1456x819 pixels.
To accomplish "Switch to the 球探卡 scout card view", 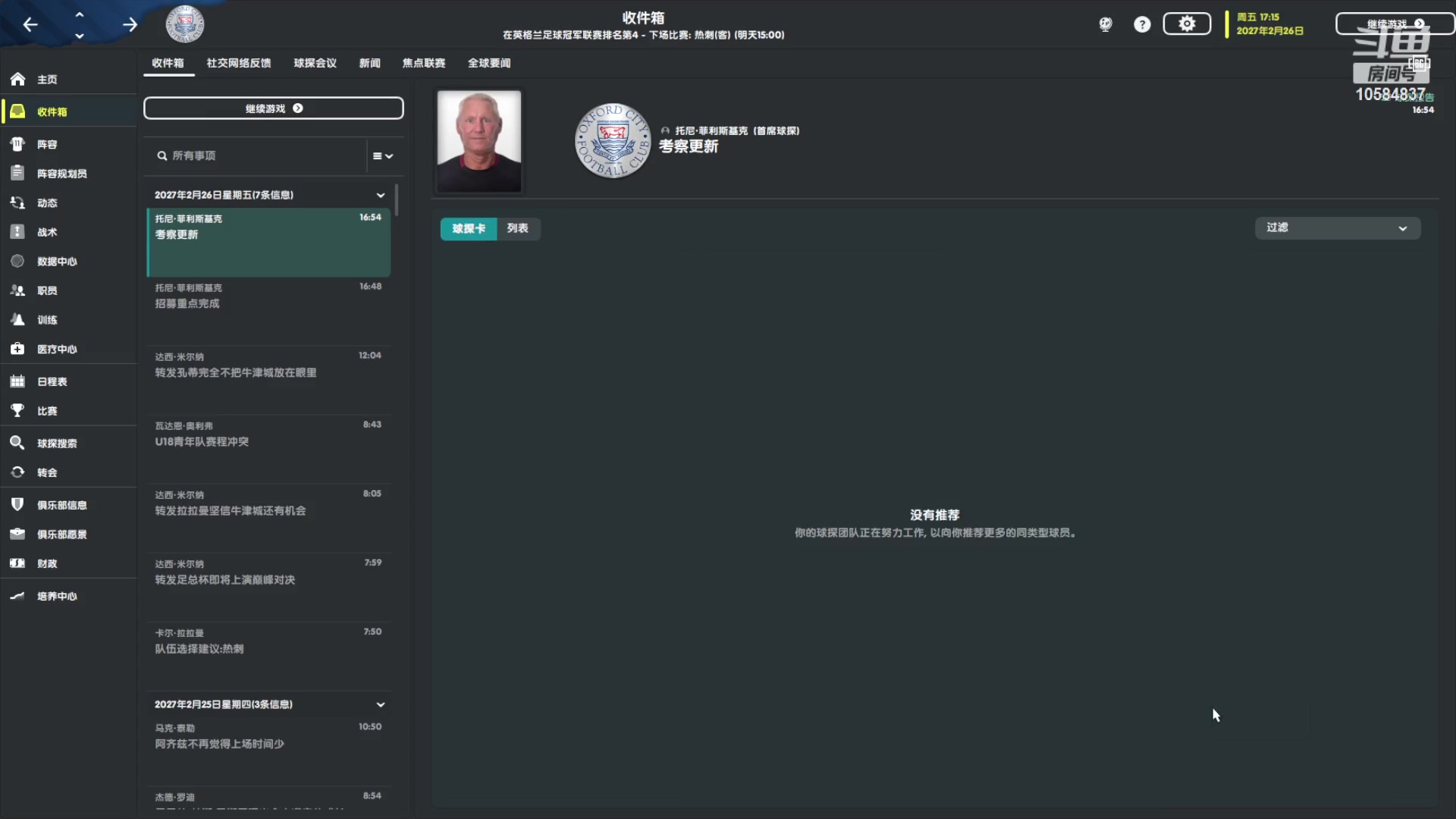I will click(x=469, y=228).
